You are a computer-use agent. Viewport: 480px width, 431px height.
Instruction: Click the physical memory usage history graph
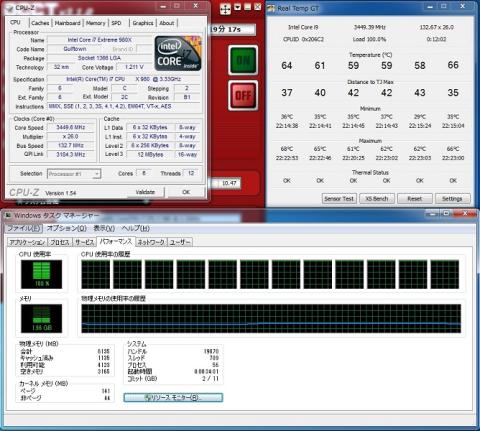click(x=271, y=318)
